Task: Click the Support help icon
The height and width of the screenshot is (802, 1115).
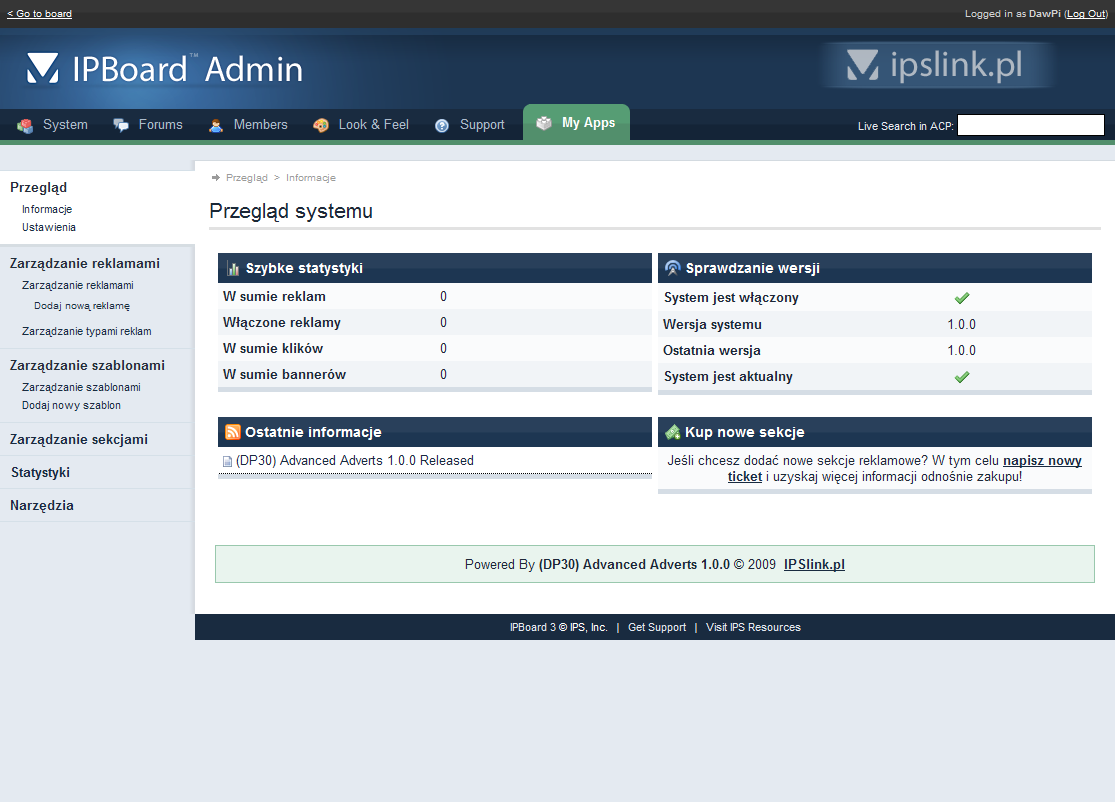Action: [x=442, y=125]
